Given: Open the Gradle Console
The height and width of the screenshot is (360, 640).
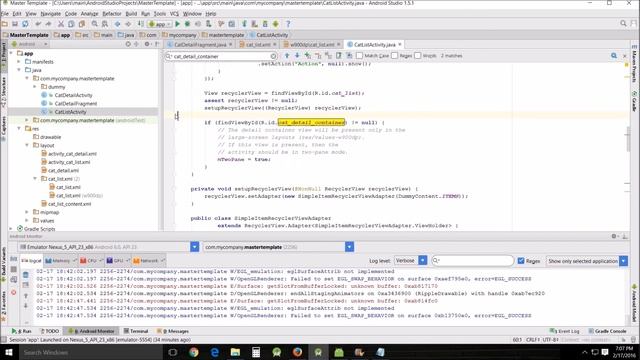Looking at the screenshot, I should [607, 331].
